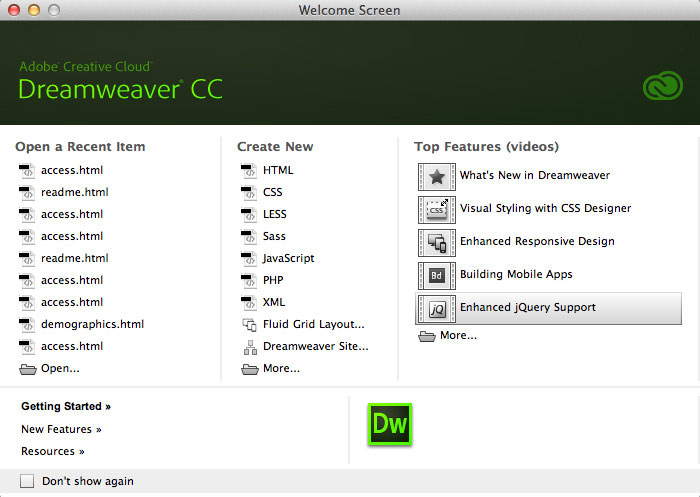700x497 pixels.
Task: Open the New Features link
Action: pos(61,429)
